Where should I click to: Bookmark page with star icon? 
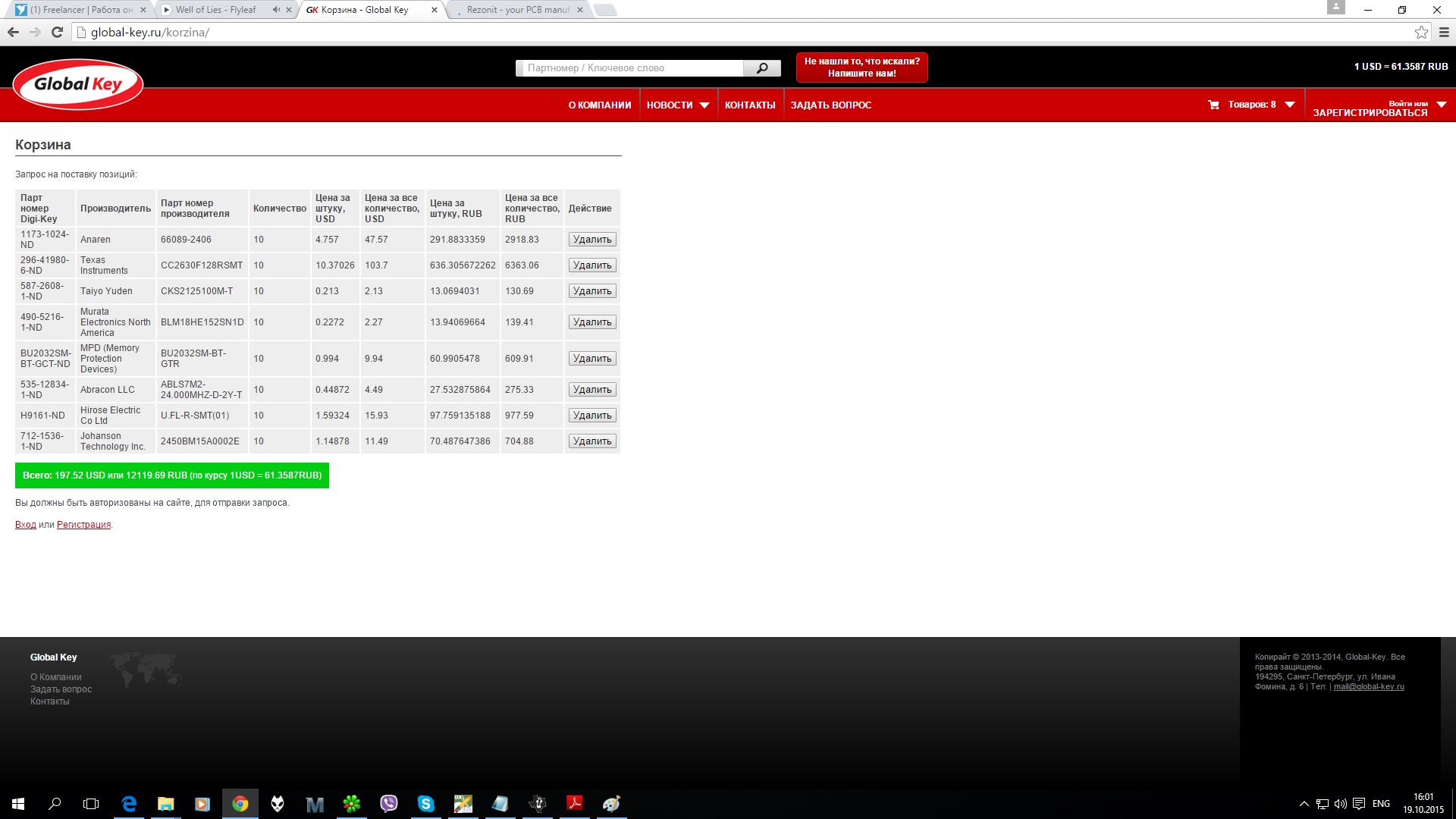point(1421,32)
